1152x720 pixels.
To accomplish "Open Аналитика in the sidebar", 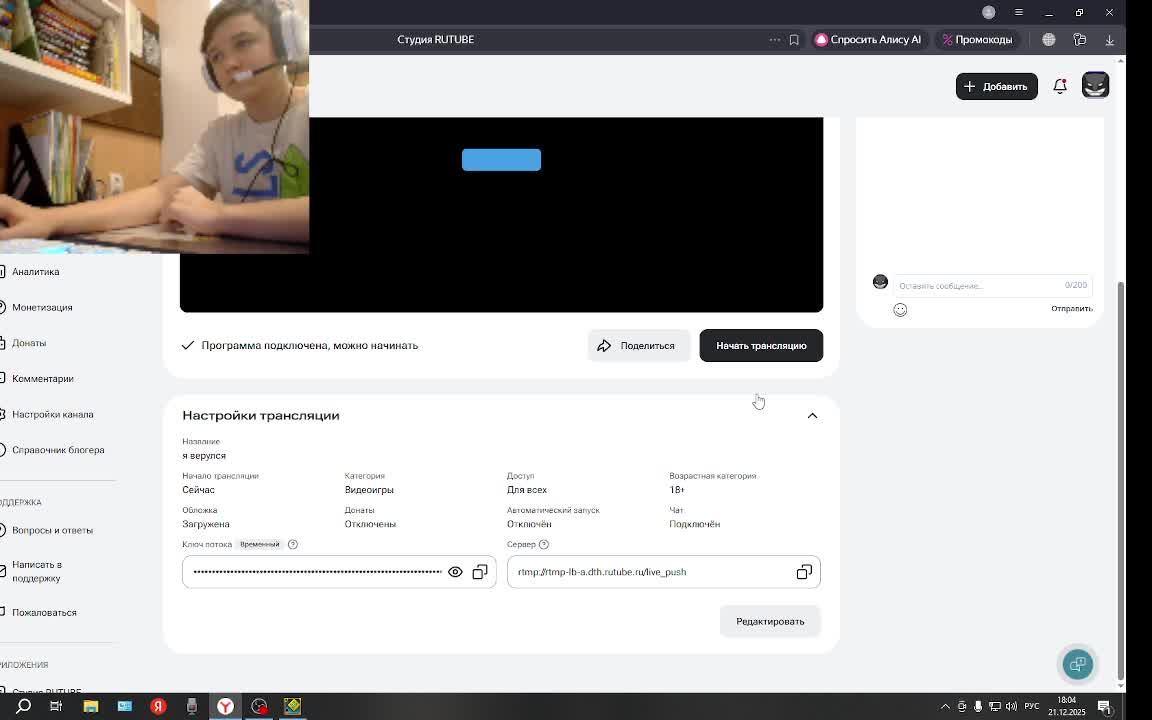I will [x=35, y=272].
